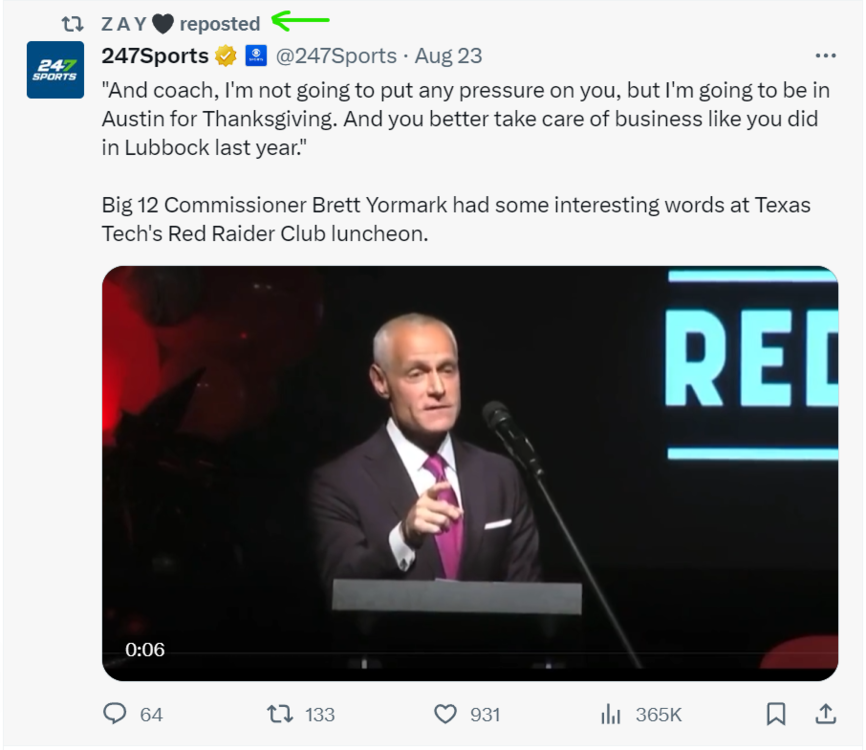The image size is (866, 750).
Task: Open the "Z A Y reposted" link
Action: (x=180, y=24)
